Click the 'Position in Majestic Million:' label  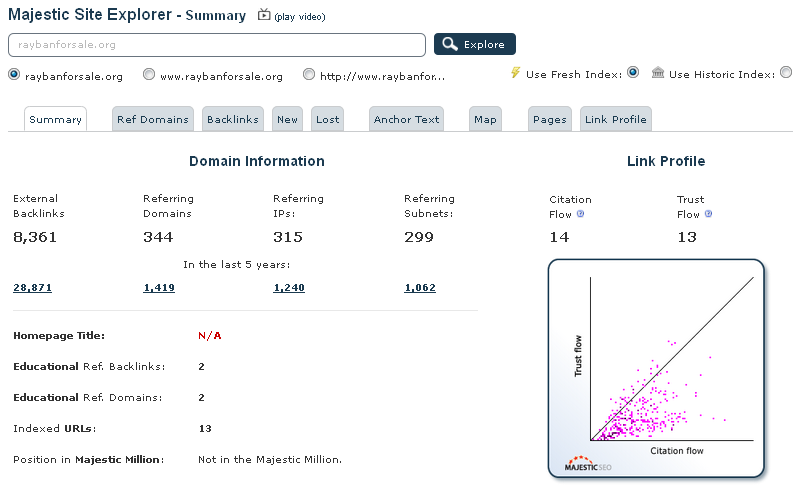click(x=89, y=459)
